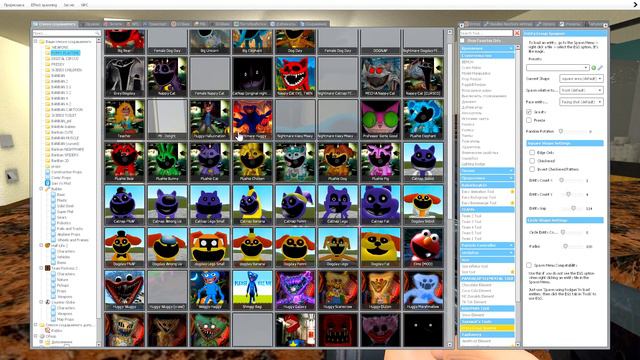Choose the Huggy Wuggy spawn icon

coord(124,290)
